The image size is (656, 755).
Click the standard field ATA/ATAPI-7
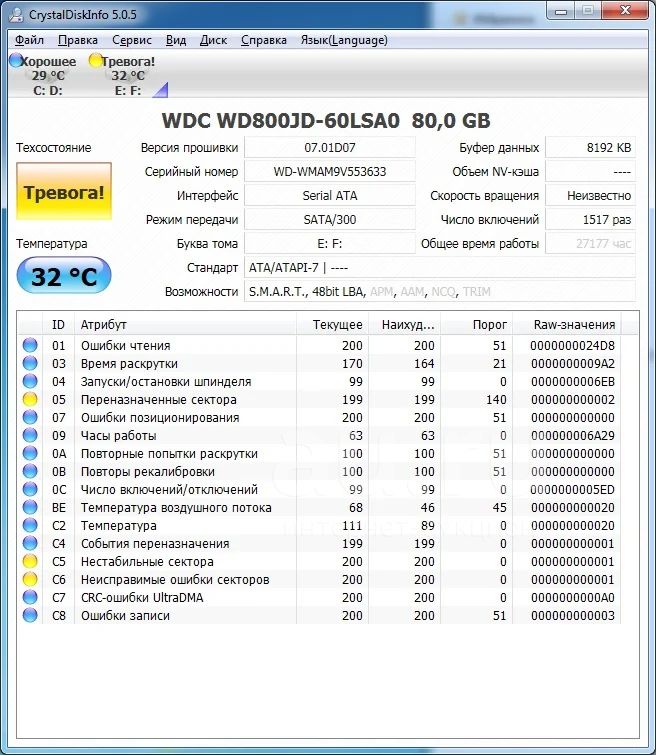(x=440, y=268)
